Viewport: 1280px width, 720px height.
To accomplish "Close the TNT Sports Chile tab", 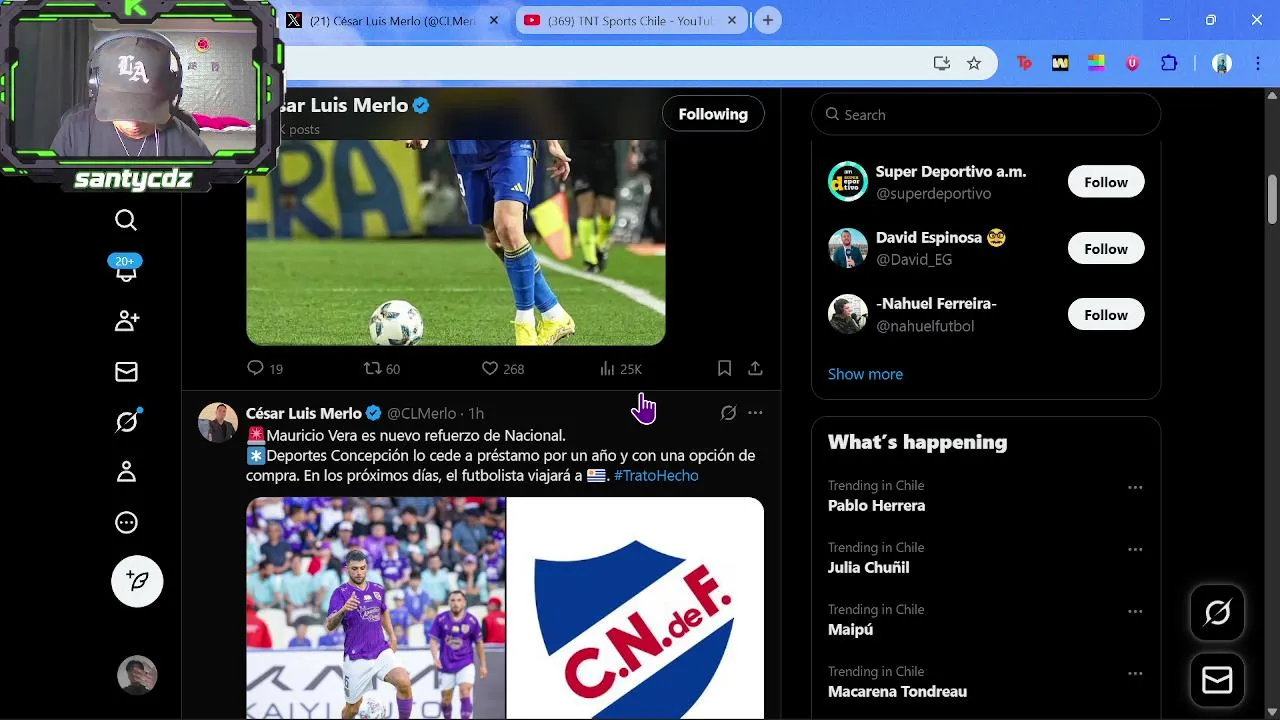I will [x=732, y=20].
